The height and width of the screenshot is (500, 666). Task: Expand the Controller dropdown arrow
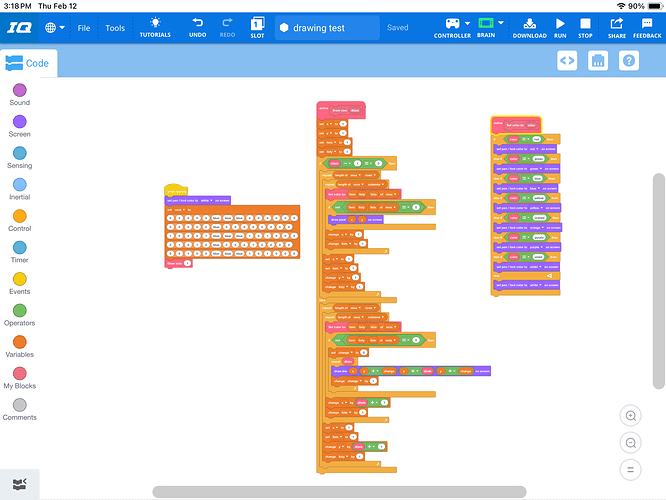[467, 23]
